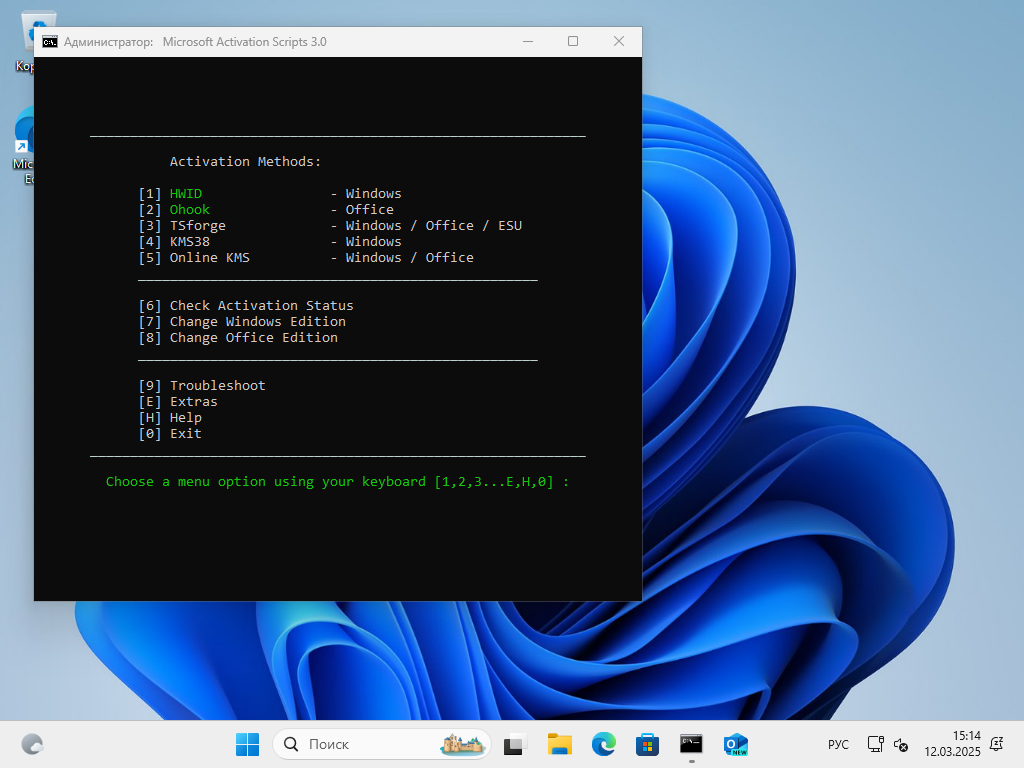Click the muted volume tray icon
This screenshot has height=768, width=1024.
point(901,744)
